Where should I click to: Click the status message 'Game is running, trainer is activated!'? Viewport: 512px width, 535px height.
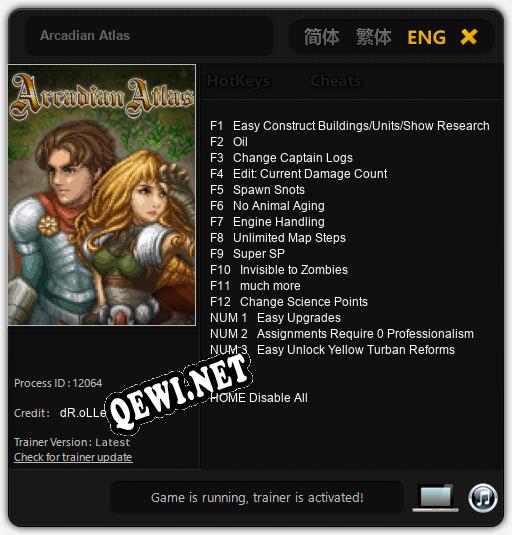tap(257, 498)
